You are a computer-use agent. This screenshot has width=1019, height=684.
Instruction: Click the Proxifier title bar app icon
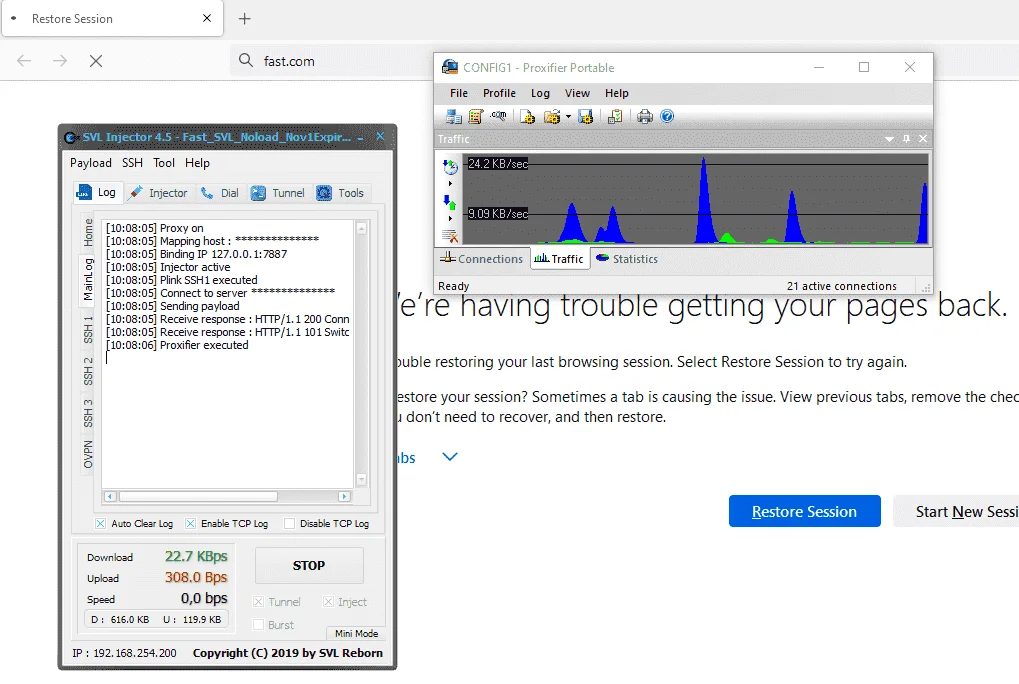click(450, 67)
